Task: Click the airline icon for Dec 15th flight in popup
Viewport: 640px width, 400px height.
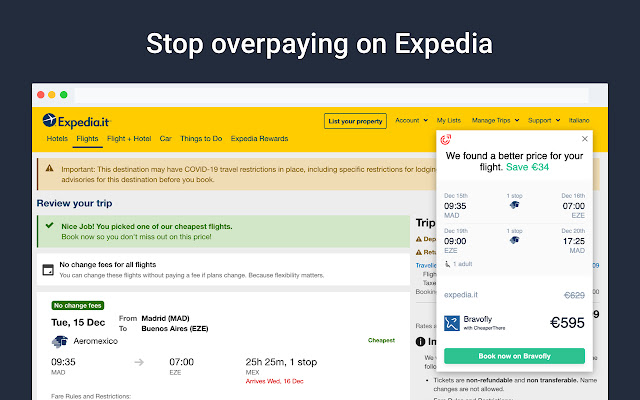Action: click(x=514, y=205)
